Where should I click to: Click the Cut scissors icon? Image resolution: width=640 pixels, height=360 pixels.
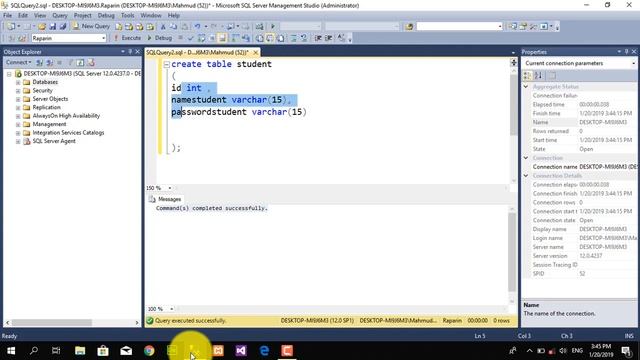tap(163, 26)
